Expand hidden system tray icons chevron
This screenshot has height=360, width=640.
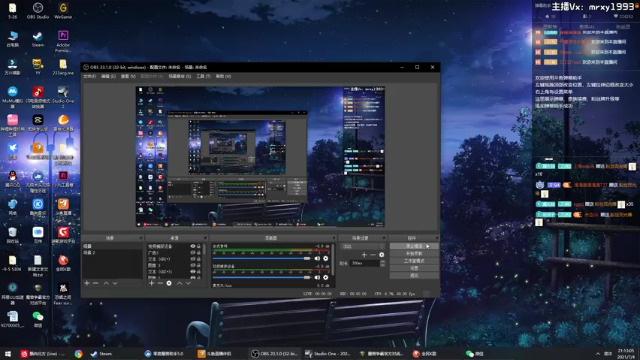(x=598, y=353)
